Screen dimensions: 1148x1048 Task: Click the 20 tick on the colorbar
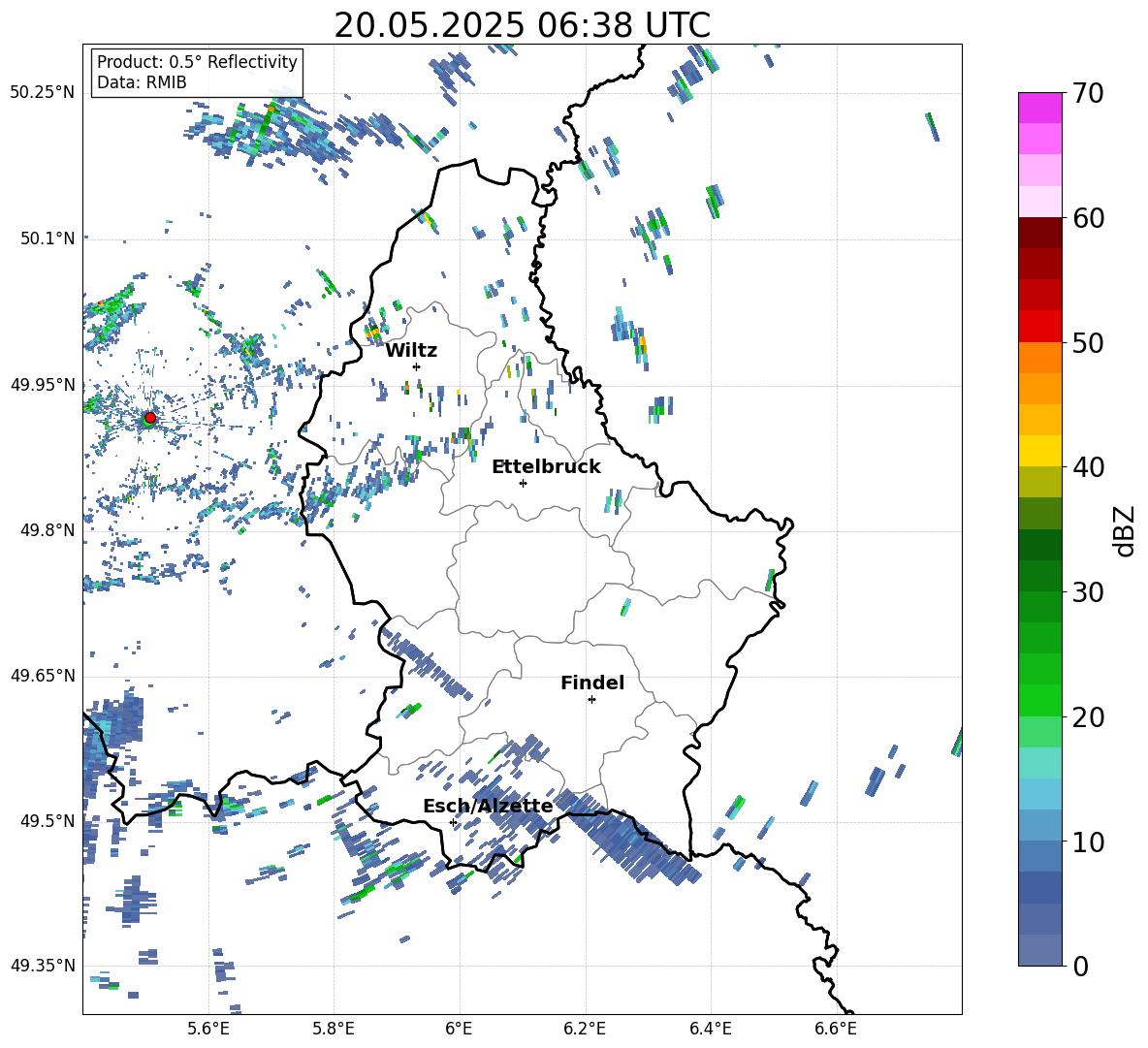1088,717
